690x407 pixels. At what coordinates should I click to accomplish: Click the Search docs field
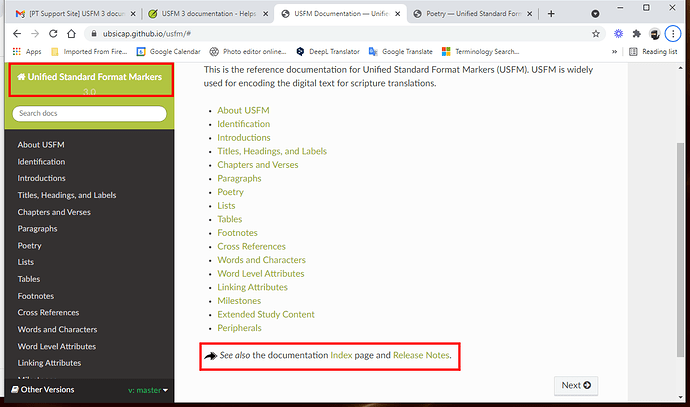click(89, 113)
